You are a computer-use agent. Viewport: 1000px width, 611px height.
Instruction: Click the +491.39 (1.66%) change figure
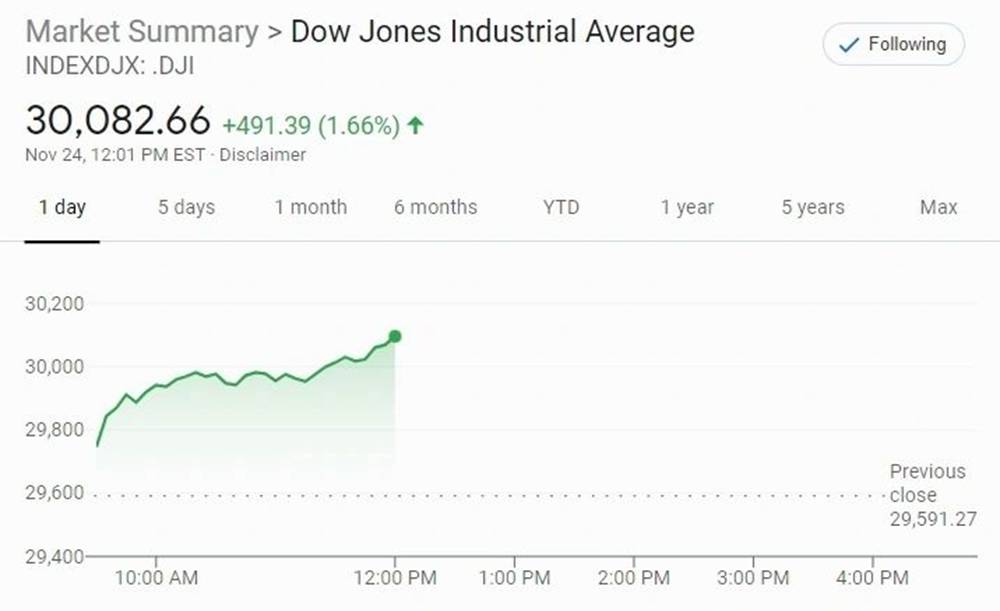click(x=311, y=126)
